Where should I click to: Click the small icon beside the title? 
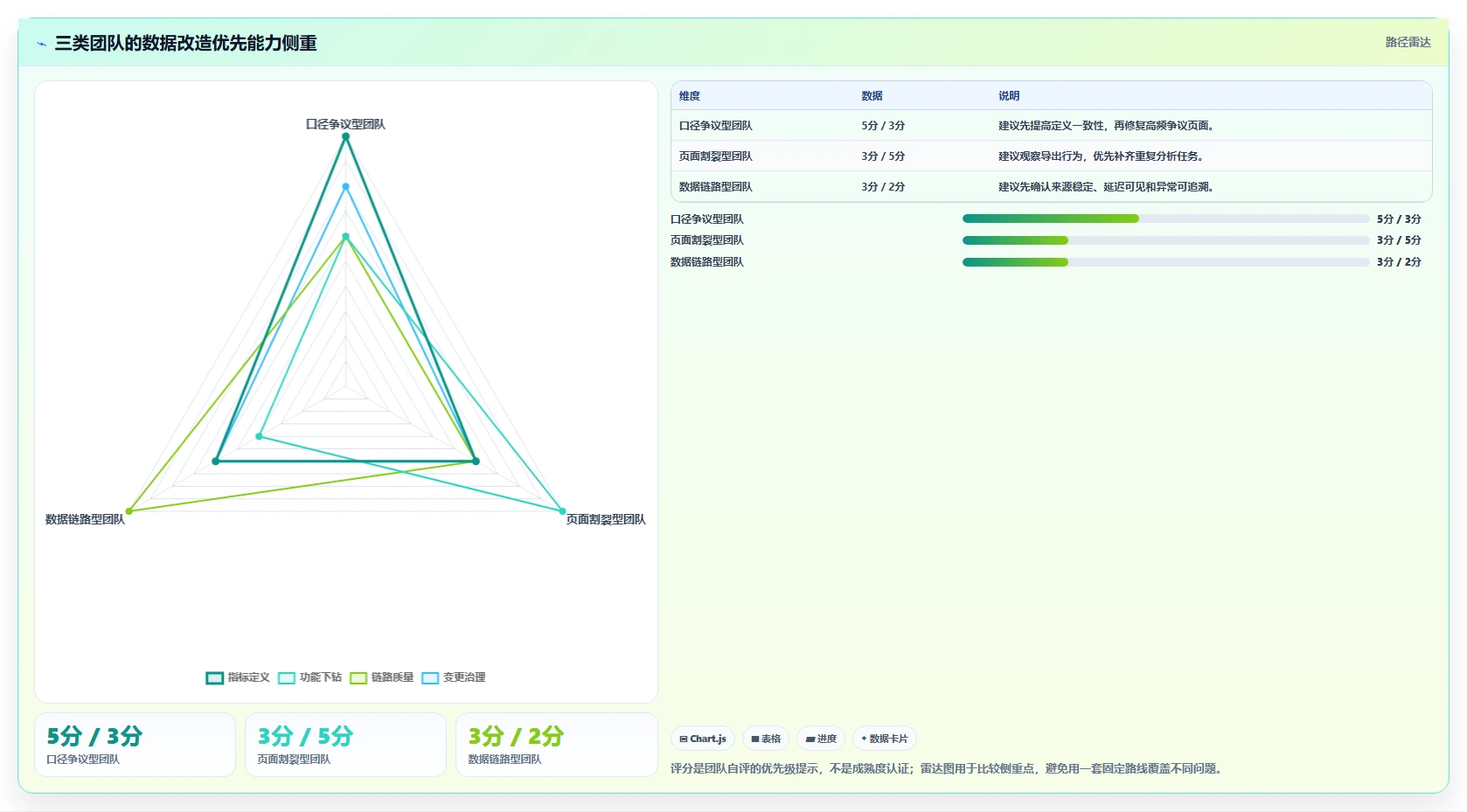click(x=41, y=44)
